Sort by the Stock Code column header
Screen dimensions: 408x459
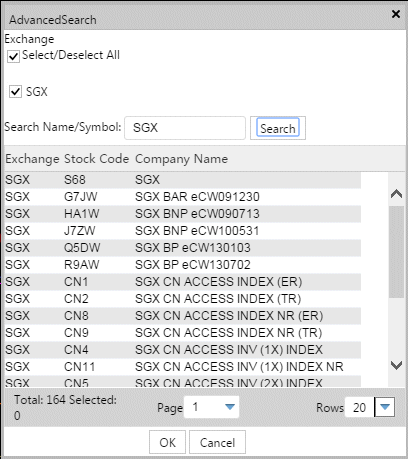point(96,159)
